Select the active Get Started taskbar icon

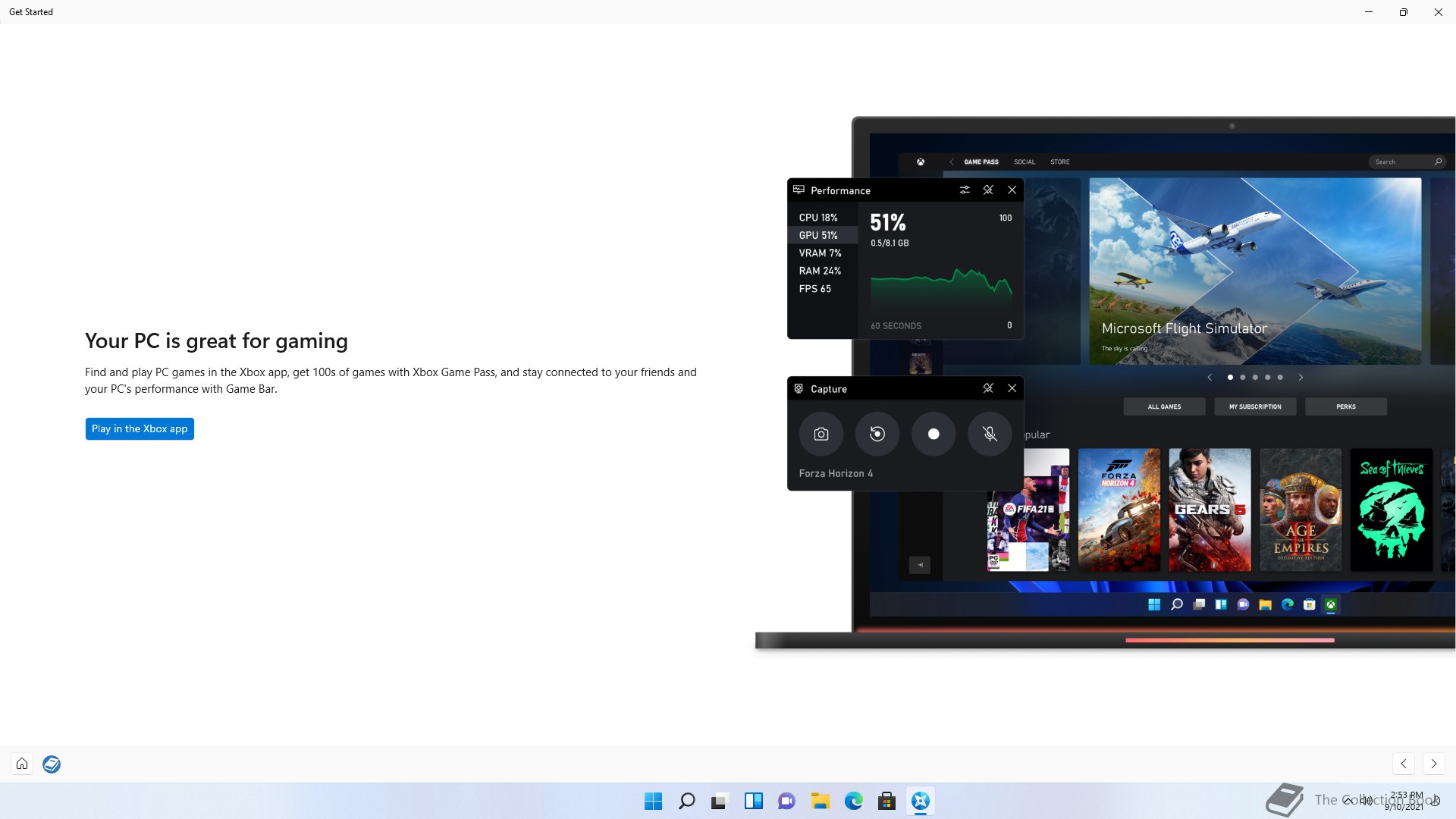coord(920,801)
